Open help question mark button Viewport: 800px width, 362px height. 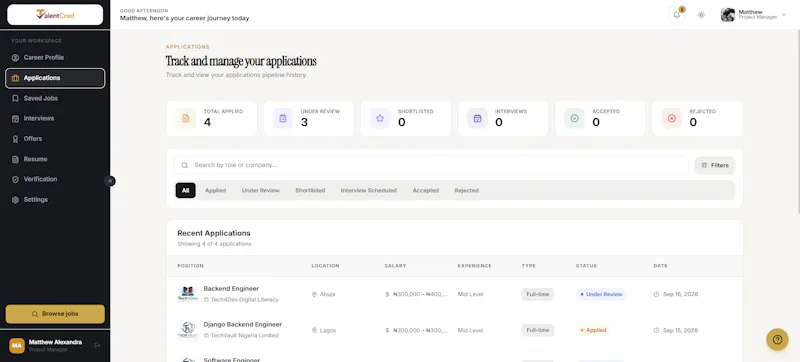[777, 340]
